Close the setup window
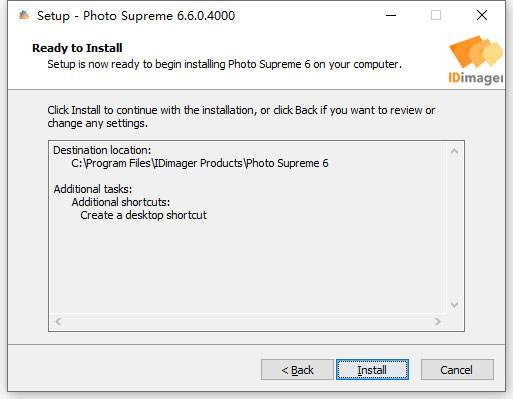The width and height of the screenshot is (513, 399). pos(482,15)
